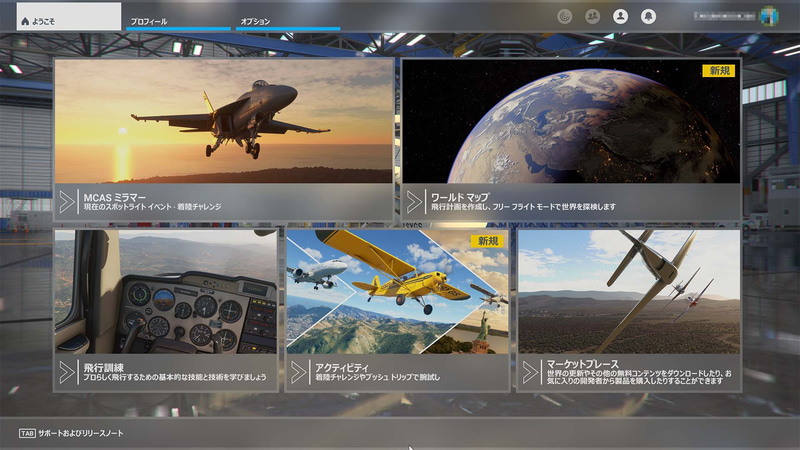Select the MCAS ミラマー title text
800x450 pixels.
click(x=115, y=197)
